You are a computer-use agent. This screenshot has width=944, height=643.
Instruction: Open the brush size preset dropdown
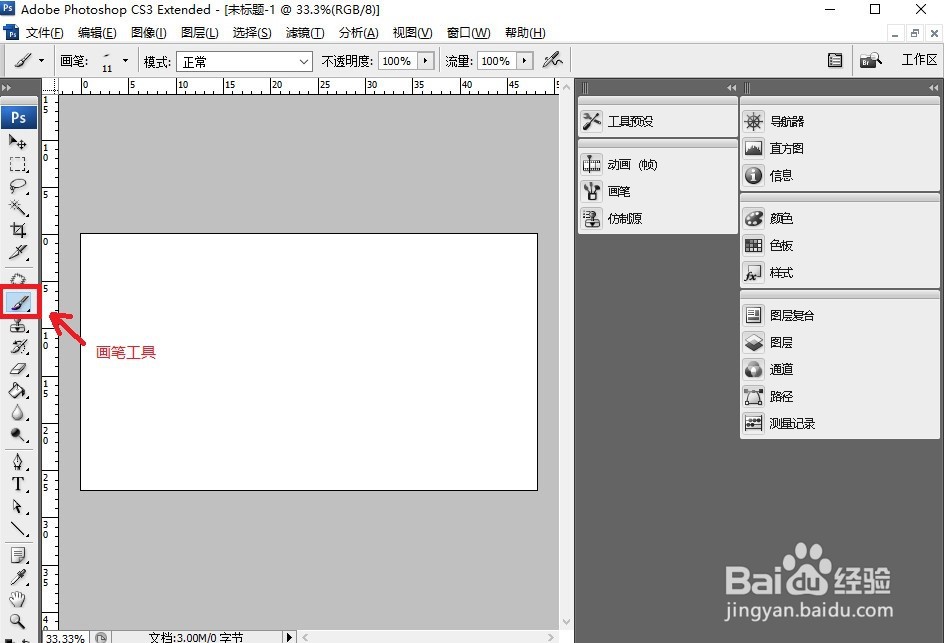[125, 60]
